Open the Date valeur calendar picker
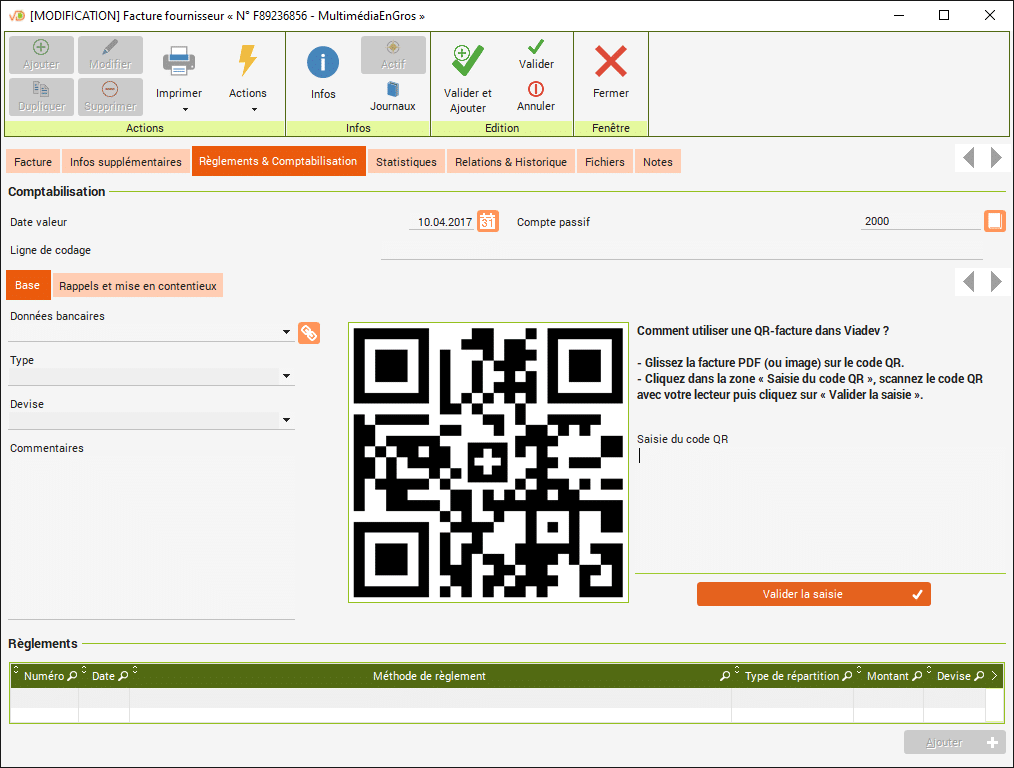The height and width of the screenshot is (768, 1014). [487, 221]
